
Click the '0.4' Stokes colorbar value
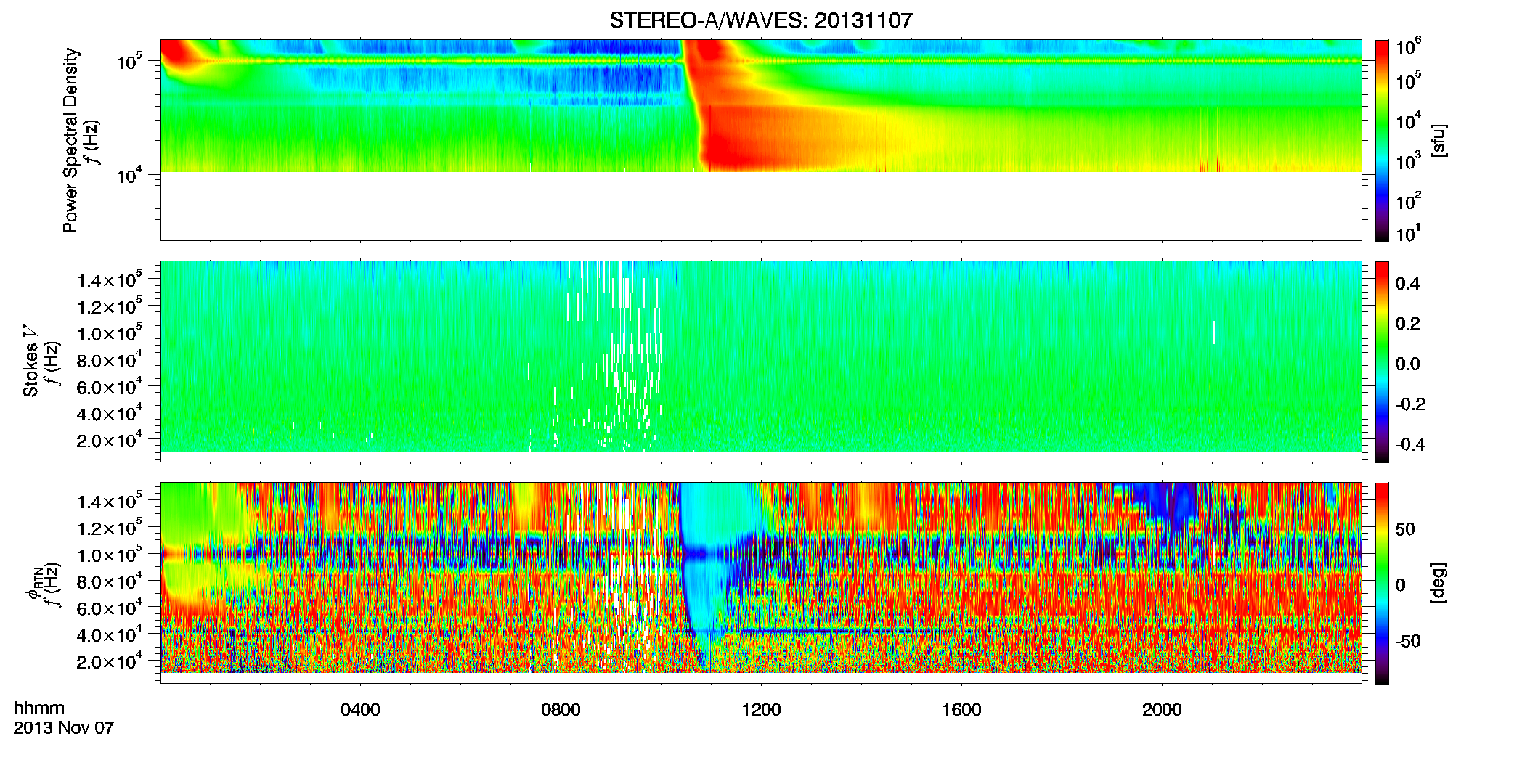coord(1407,284)
